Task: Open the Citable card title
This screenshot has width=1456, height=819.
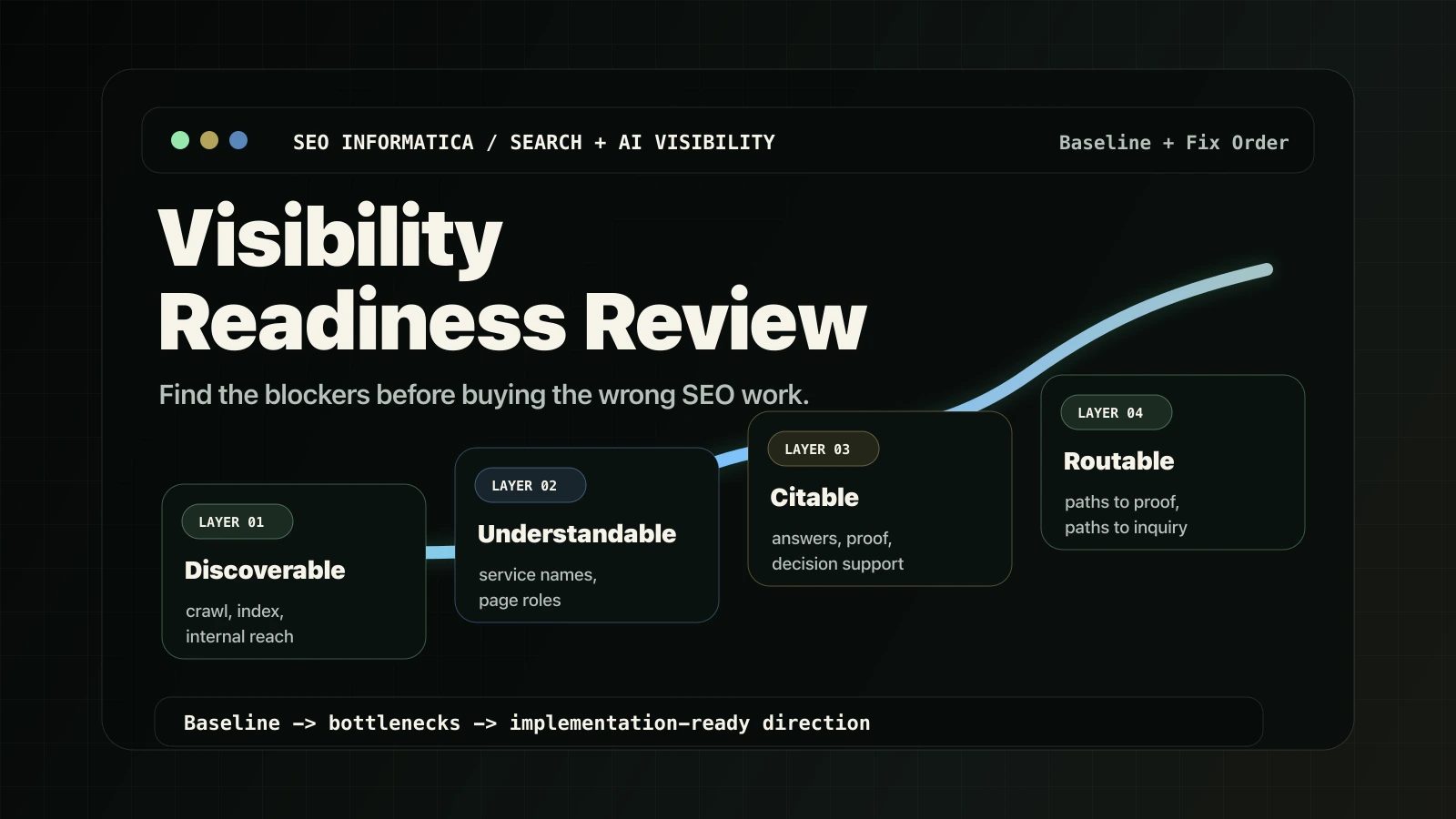Action: pos(814,498)
